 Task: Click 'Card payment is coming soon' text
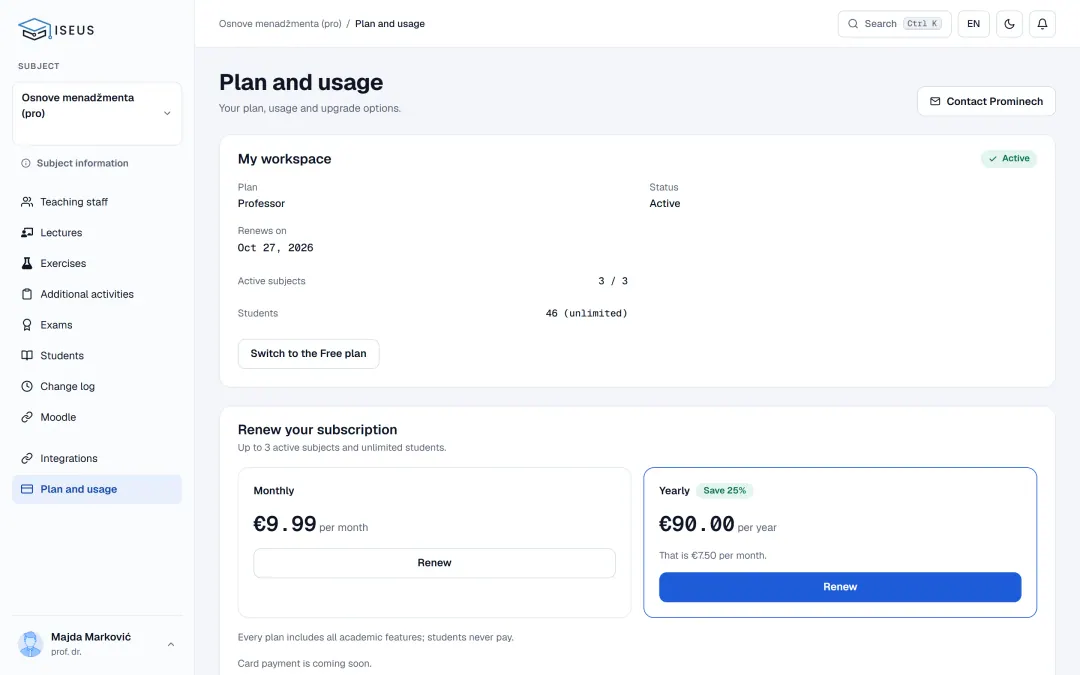point(304,663)
